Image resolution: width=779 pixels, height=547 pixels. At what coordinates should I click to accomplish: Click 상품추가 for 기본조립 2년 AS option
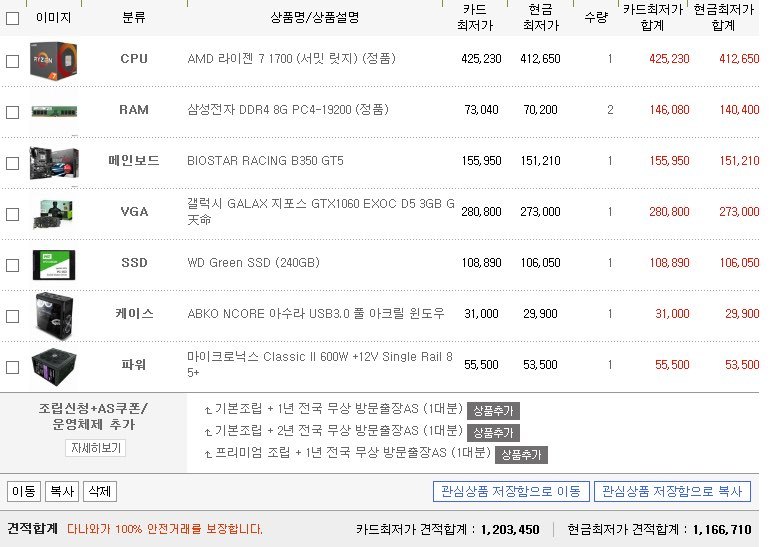(493, 432)
